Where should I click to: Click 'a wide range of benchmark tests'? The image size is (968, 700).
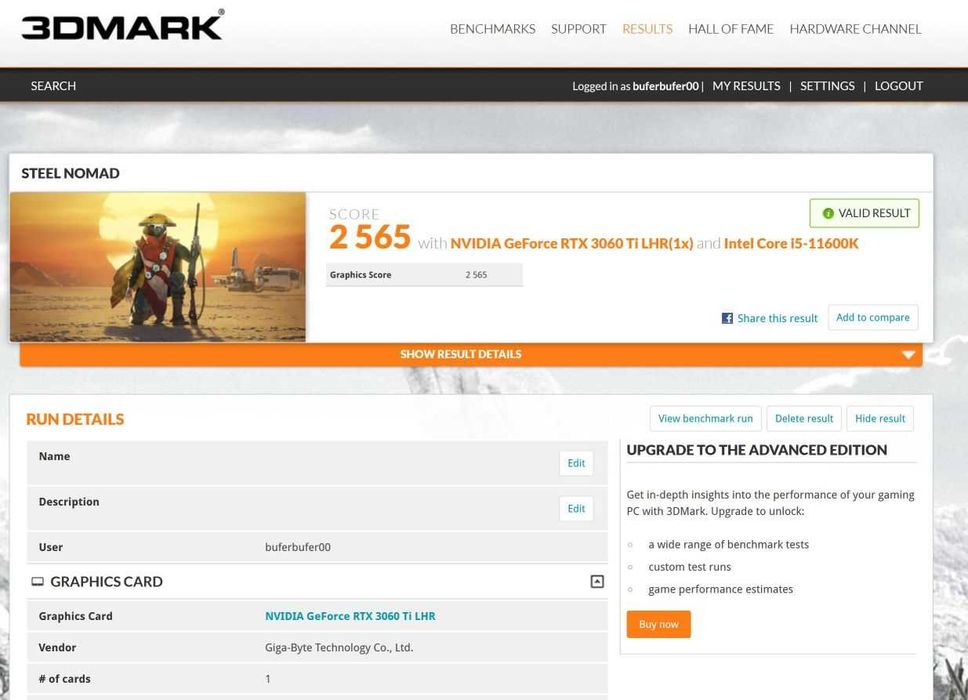point(728,544)
